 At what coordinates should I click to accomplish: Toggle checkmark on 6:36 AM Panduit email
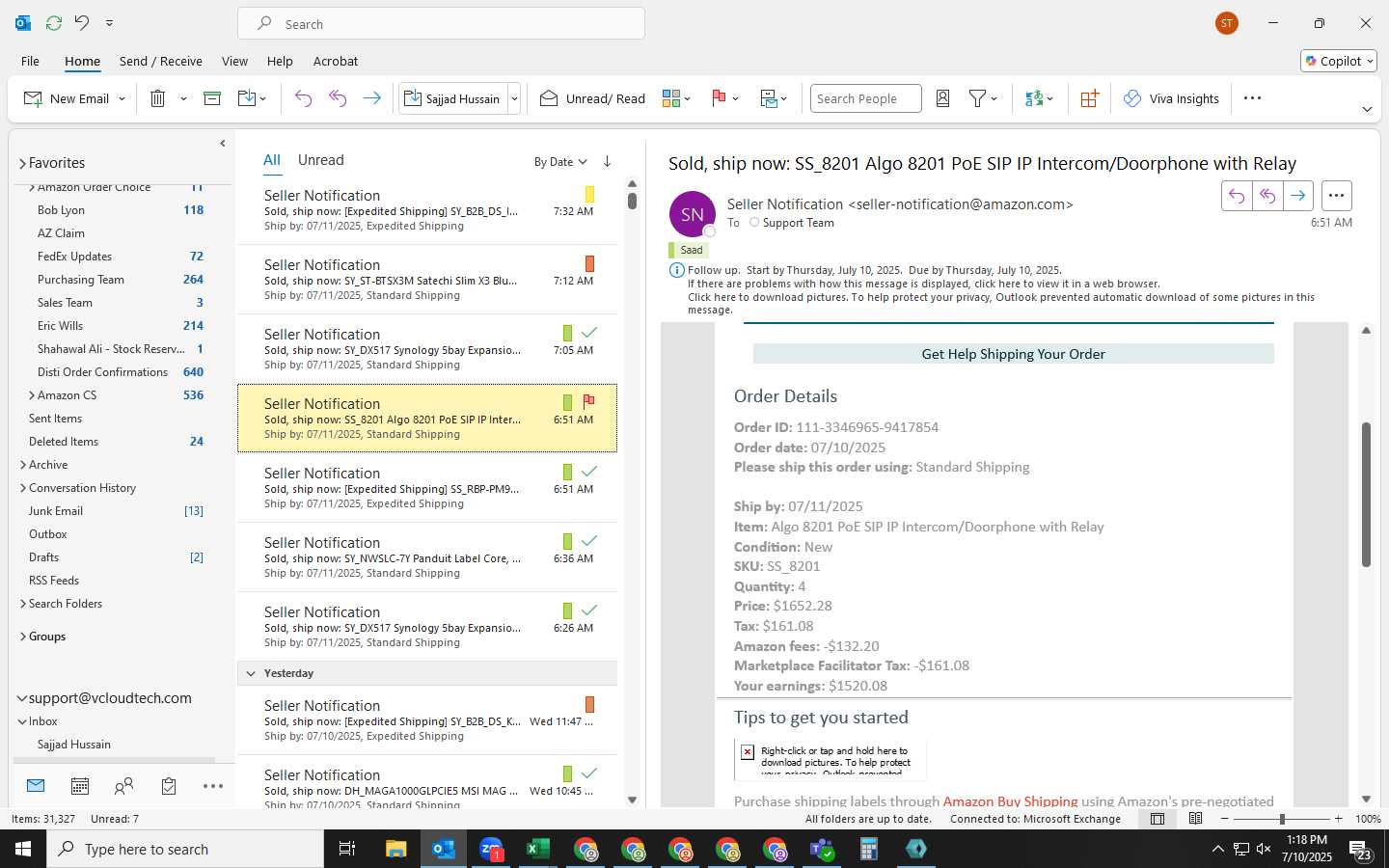589,540
